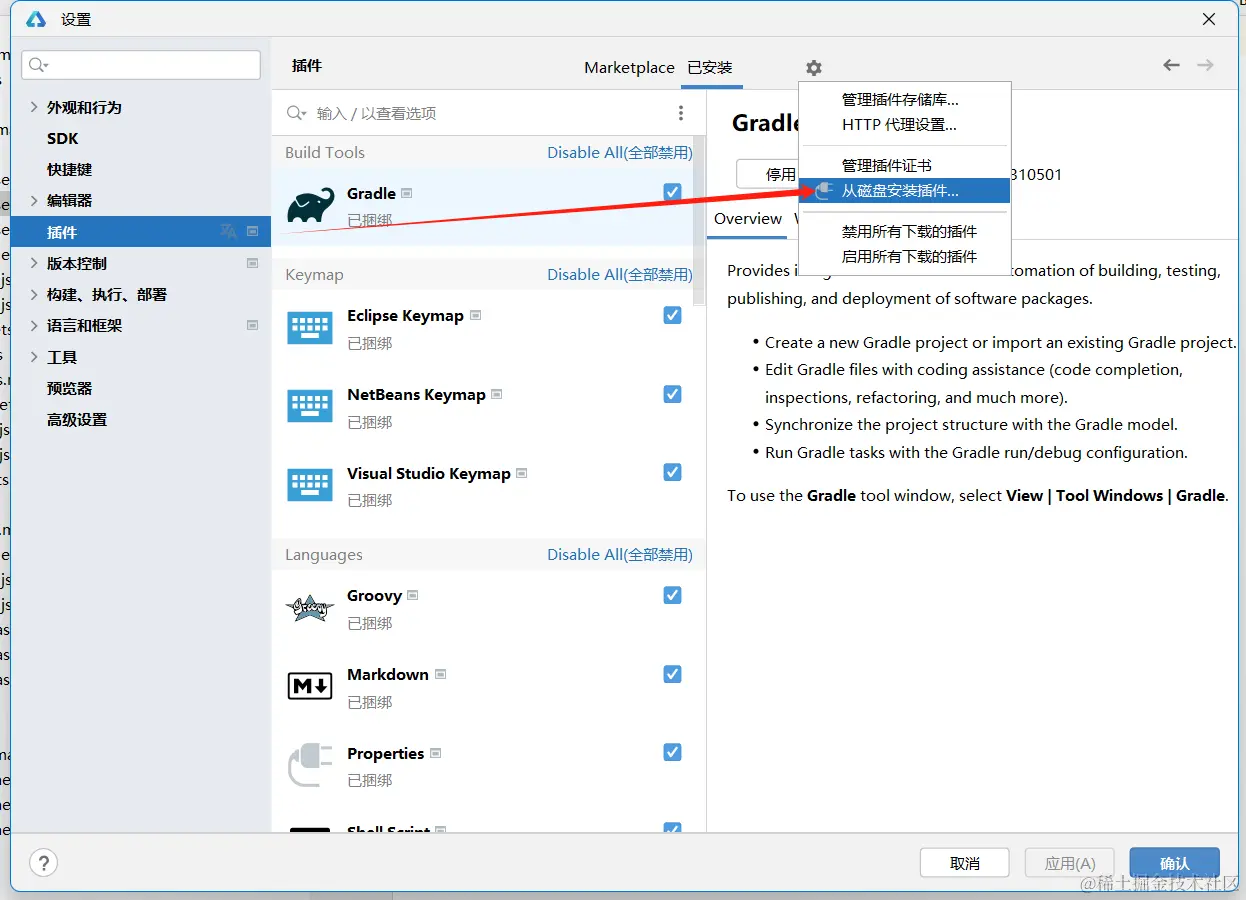Click the Markdown plugin icon
This screenshot has width=1246, height=900.
coord(310,686)
